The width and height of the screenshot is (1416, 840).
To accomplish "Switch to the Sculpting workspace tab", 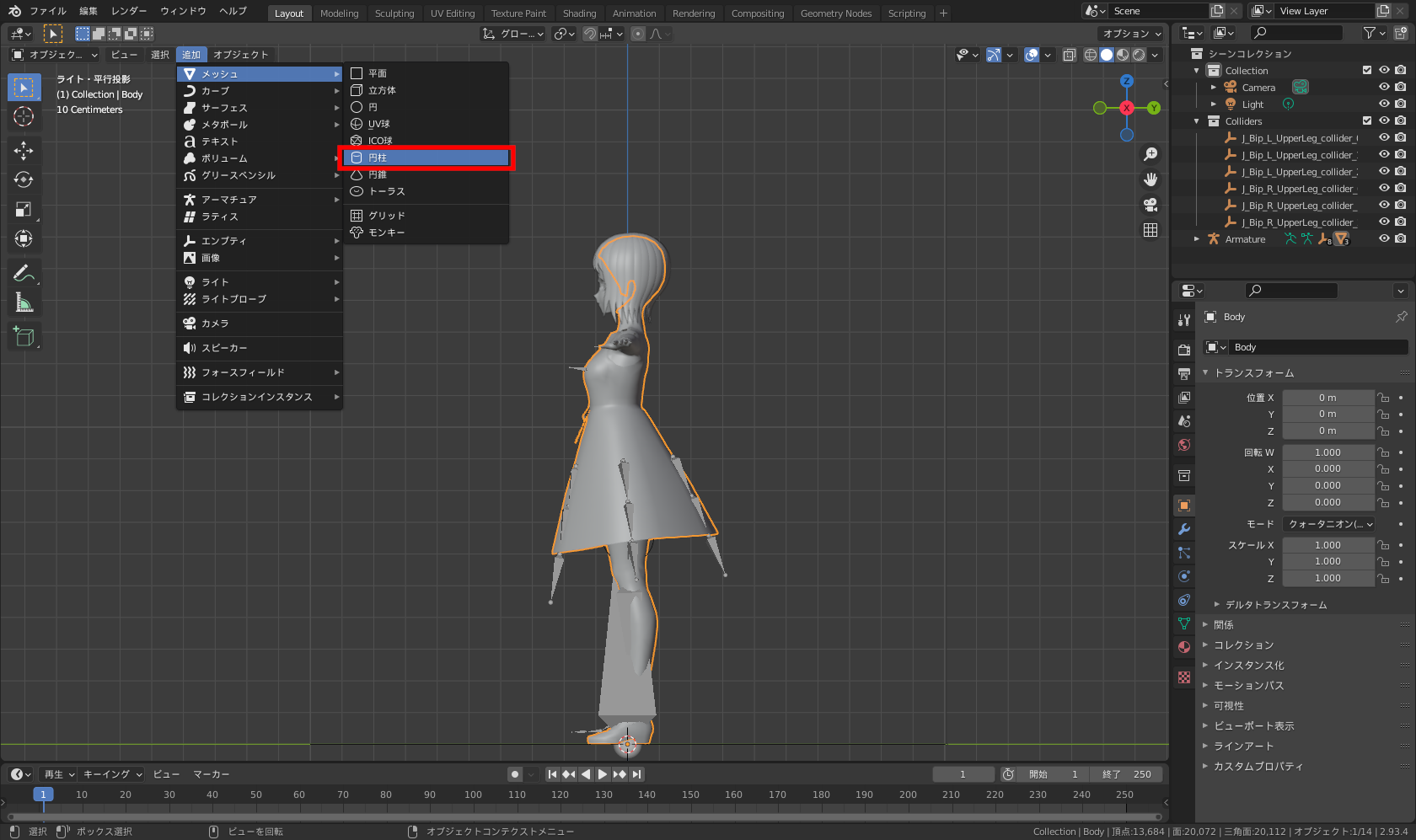I will tap(394, 13).
